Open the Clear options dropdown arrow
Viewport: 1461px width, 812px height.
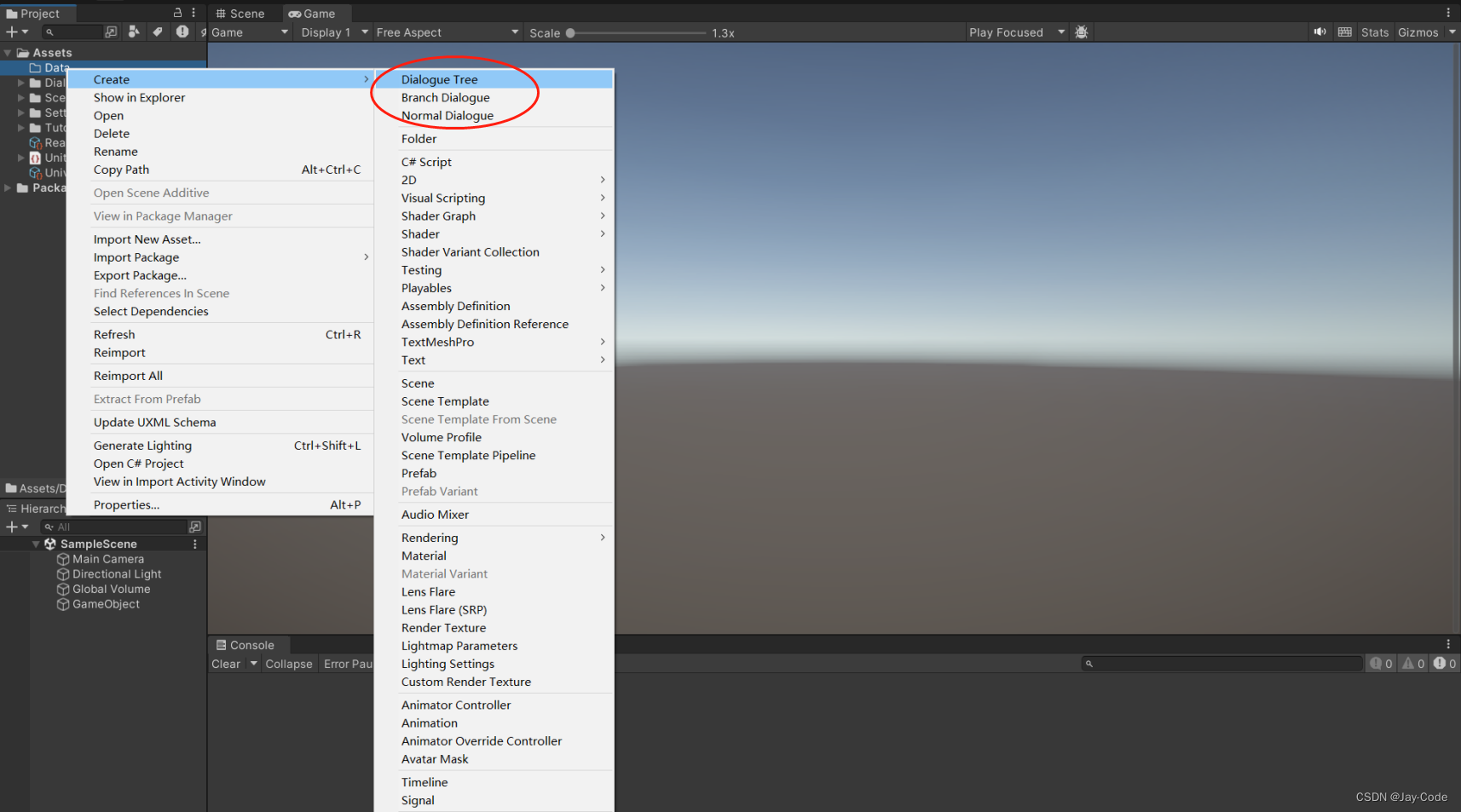click(x=253, y=664)
